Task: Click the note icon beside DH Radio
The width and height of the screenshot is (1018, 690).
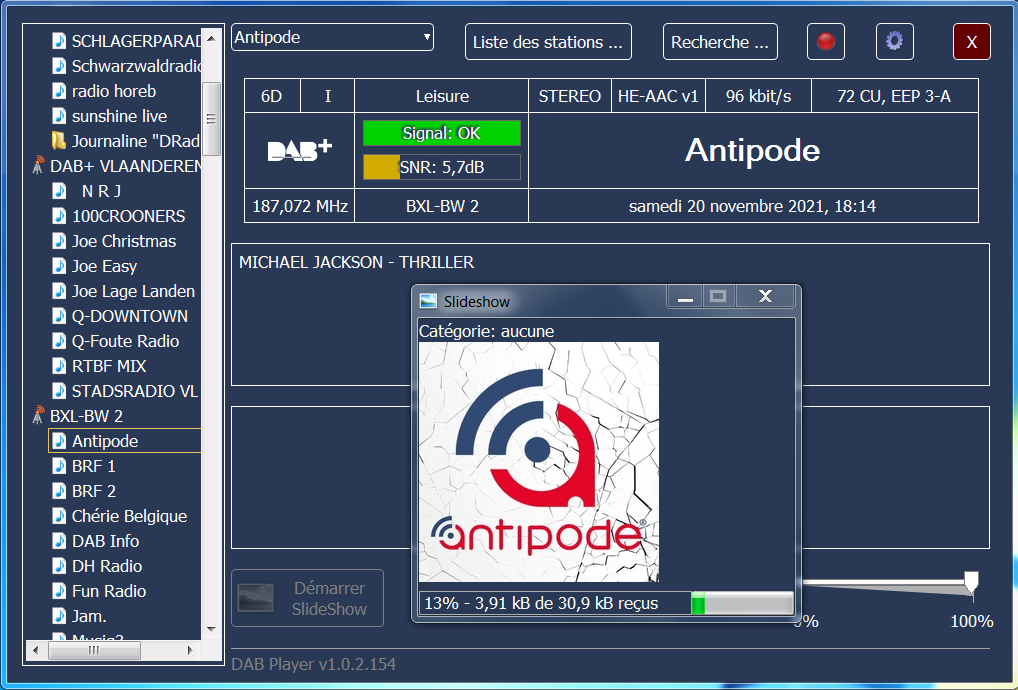Action: pyautogui.click(x=59, y=566)
